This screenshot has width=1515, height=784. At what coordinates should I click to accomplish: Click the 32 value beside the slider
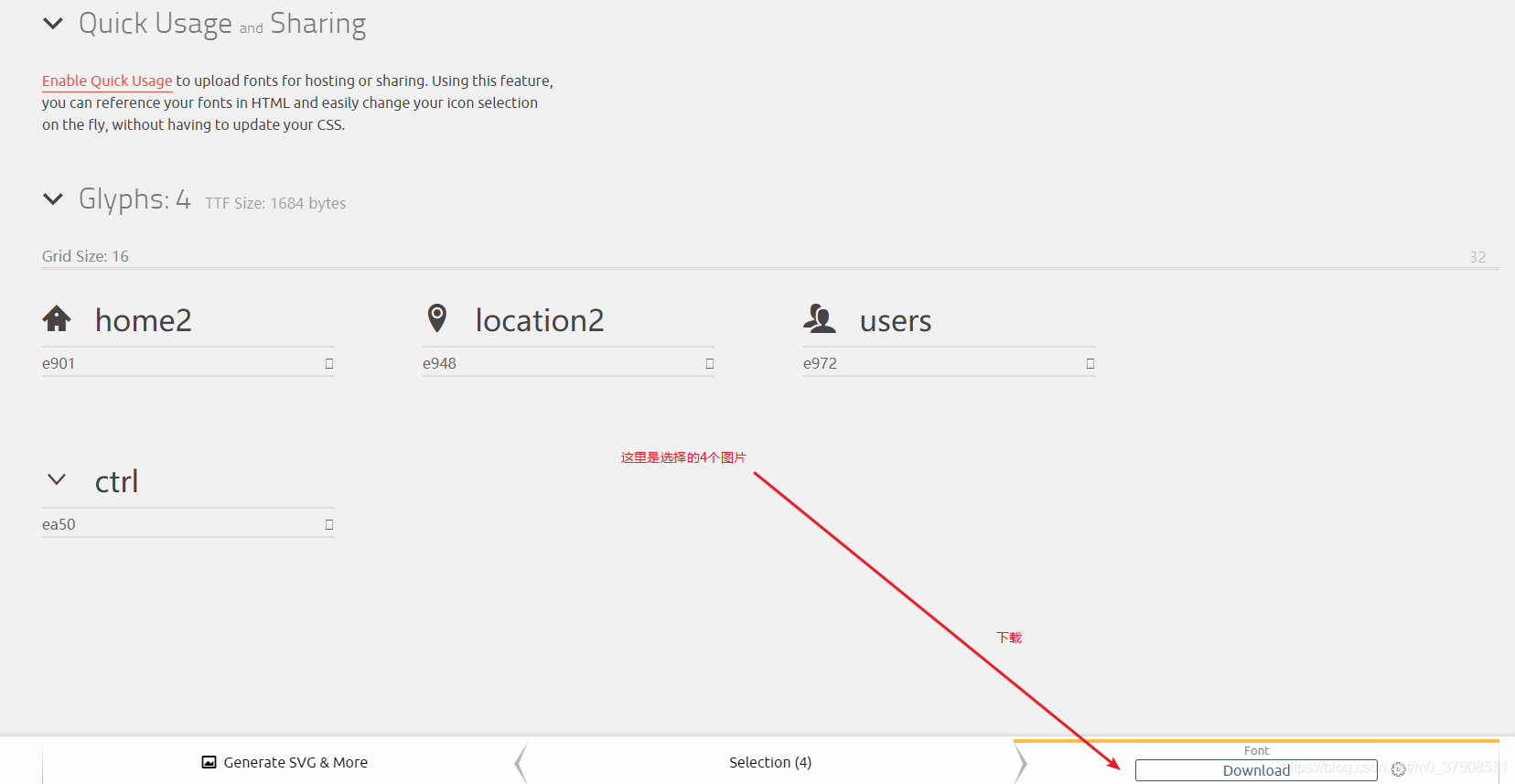(1477, 257)
